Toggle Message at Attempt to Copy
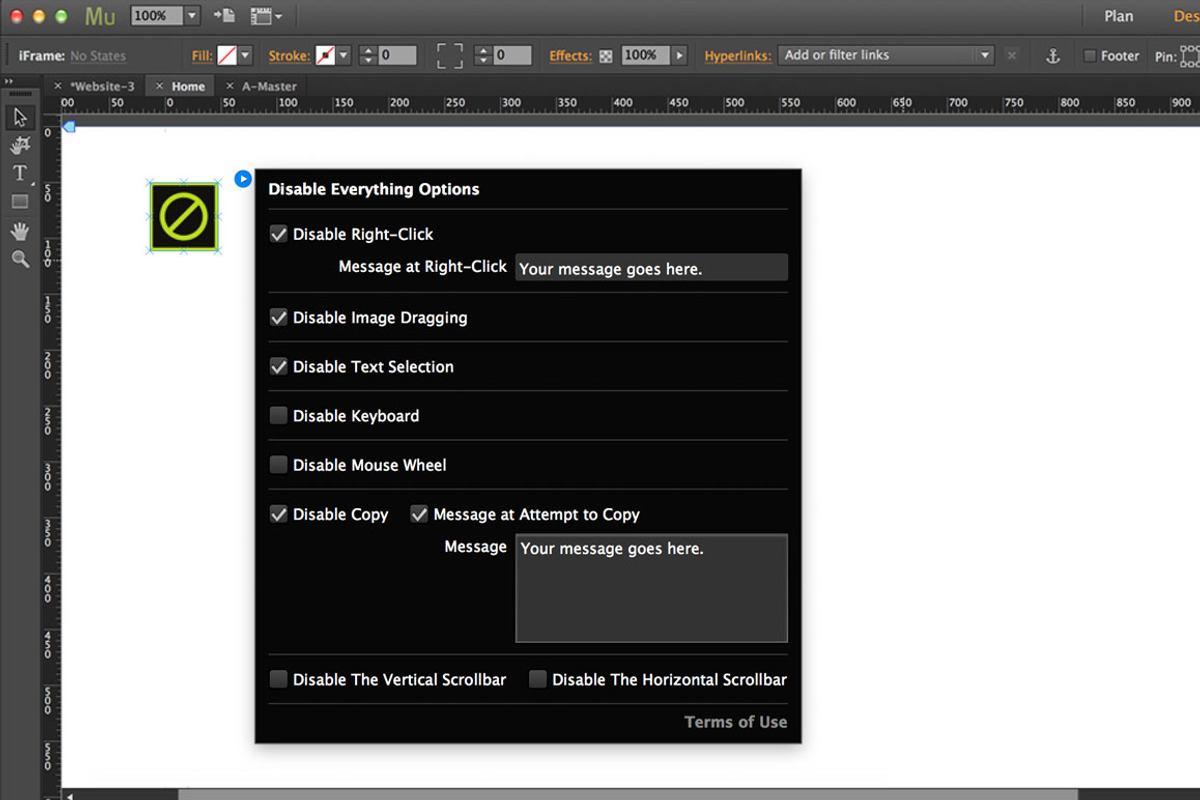 point(419,514)
